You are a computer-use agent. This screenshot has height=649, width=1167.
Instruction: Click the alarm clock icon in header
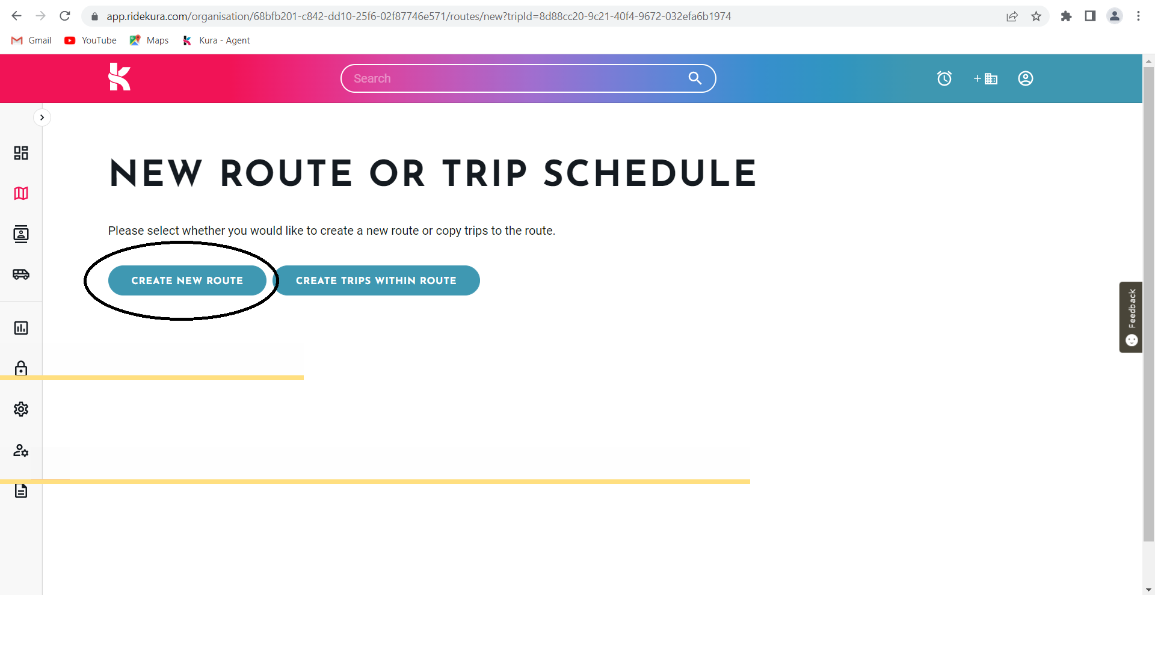pyautogui.click(x=944, y=78)
